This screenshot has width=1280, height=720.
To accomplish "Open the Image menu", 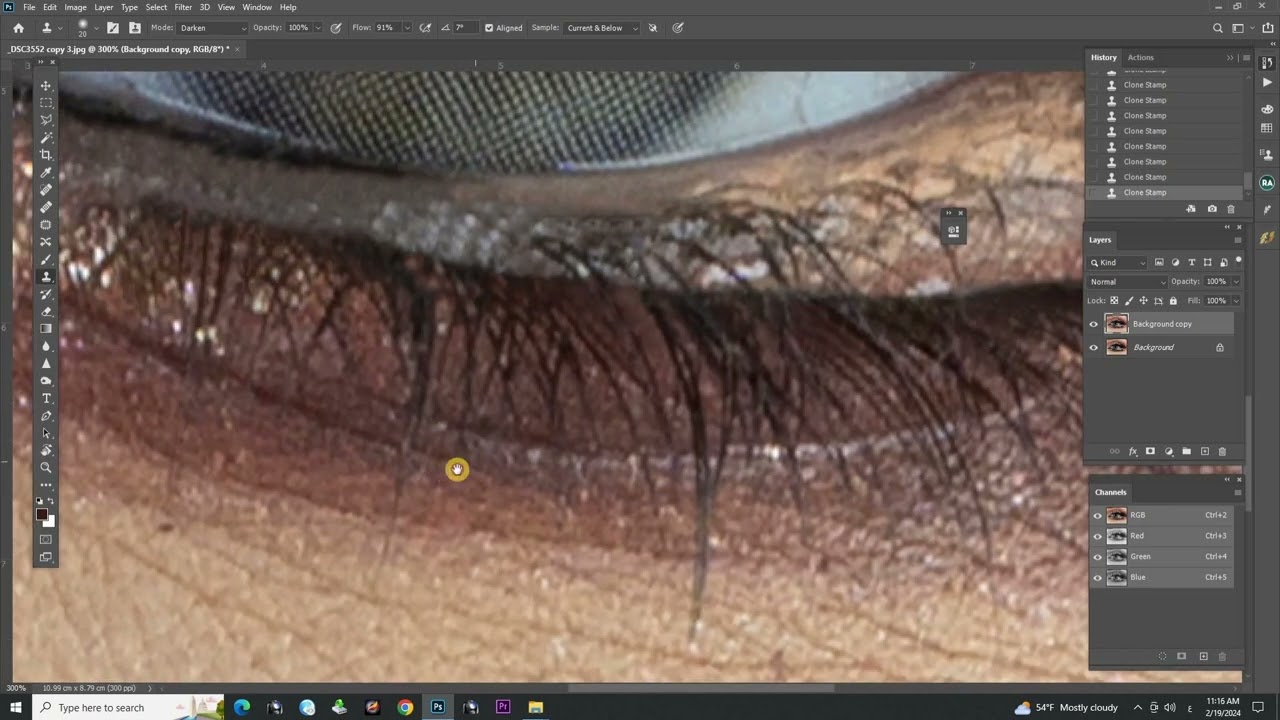I will point(75,7).
